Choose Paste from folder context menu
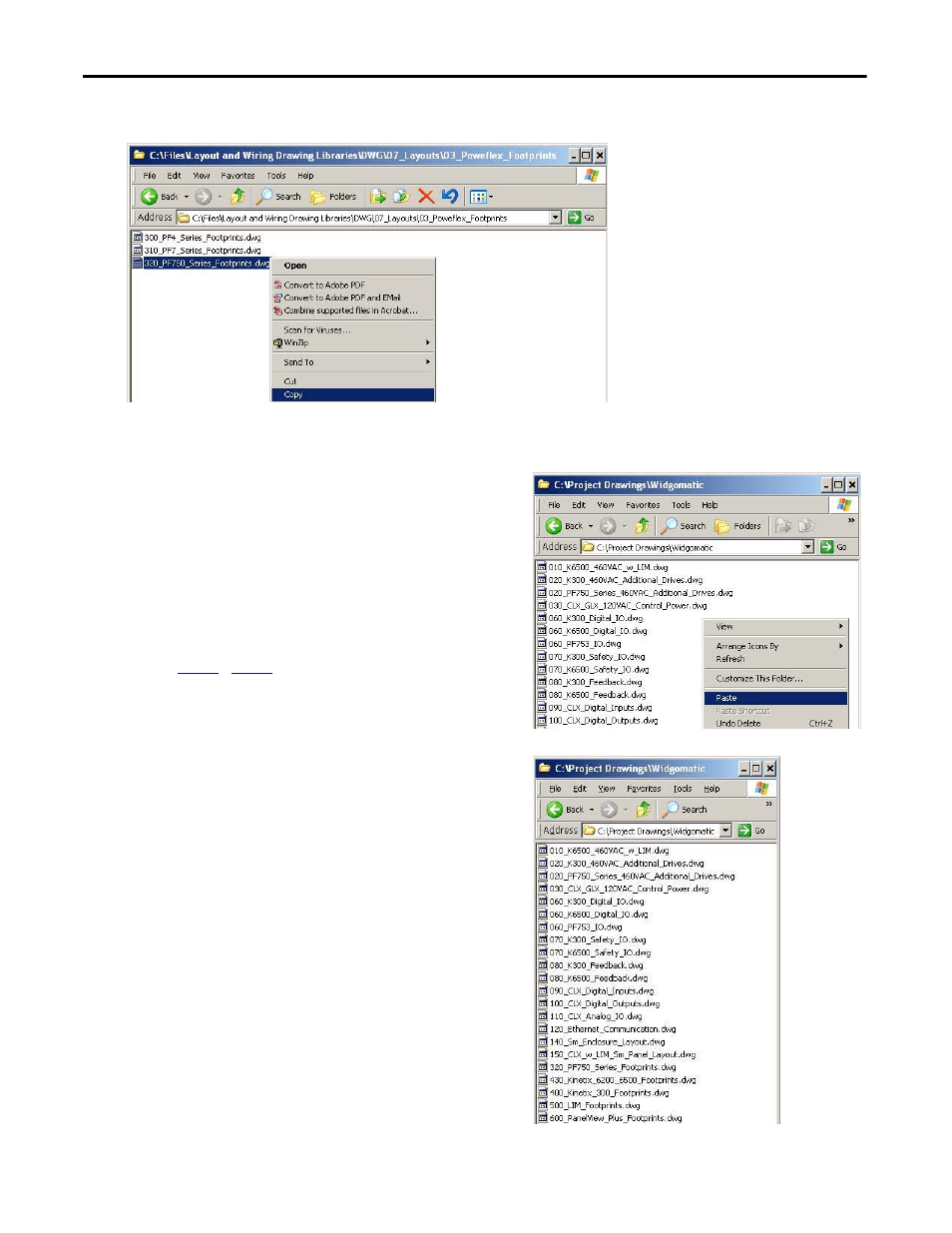Image resolution: width=952 pixels, height=1233 pixels. click(x=775, y=698)
